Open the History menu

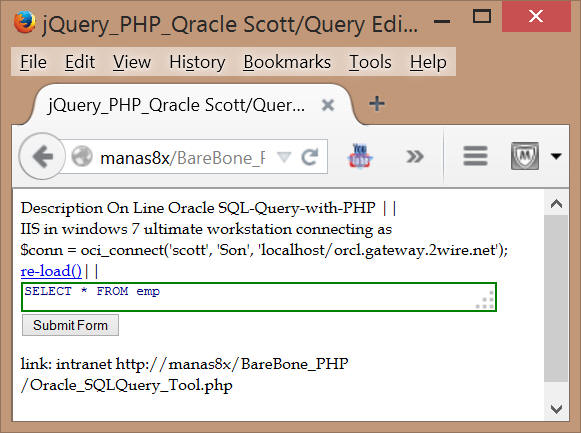pos(197,62)
